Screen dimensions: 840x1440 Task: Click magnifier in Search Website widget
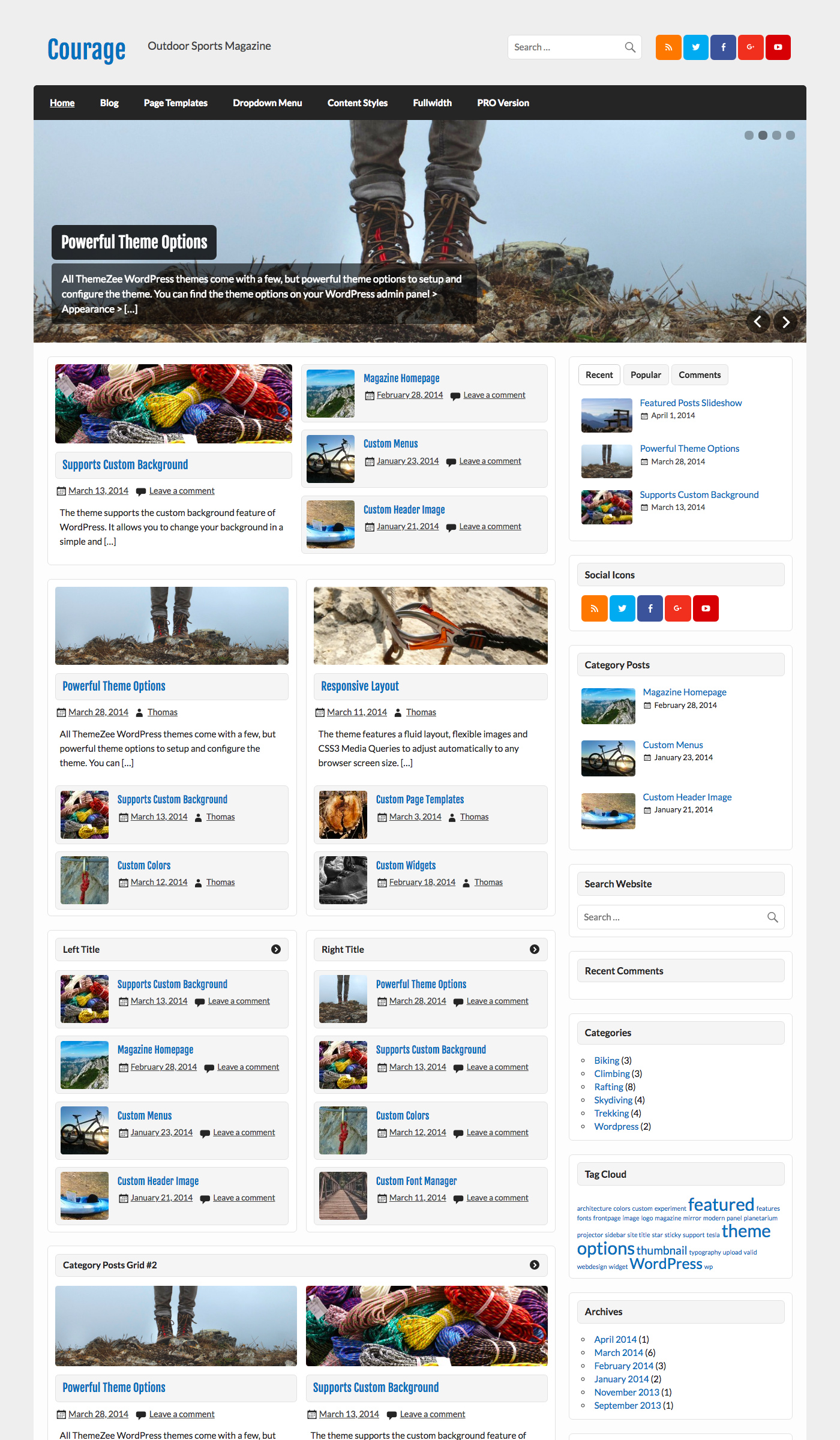[773, 917]
